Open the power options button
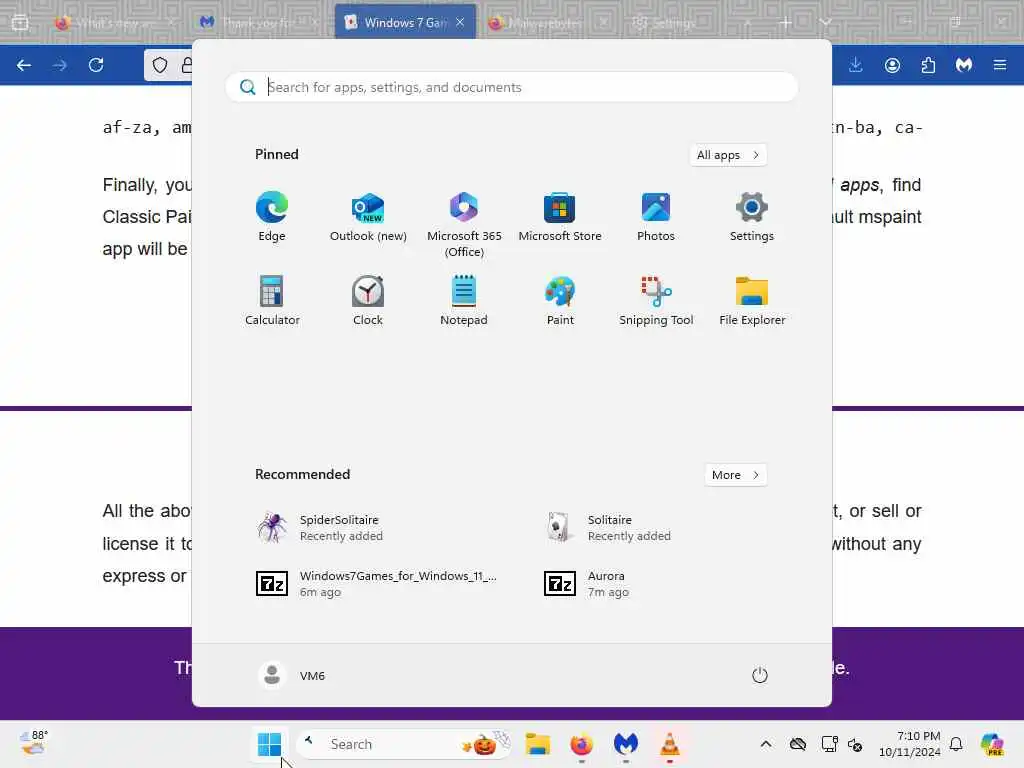The image size is (1024, 768). point(760,675)
